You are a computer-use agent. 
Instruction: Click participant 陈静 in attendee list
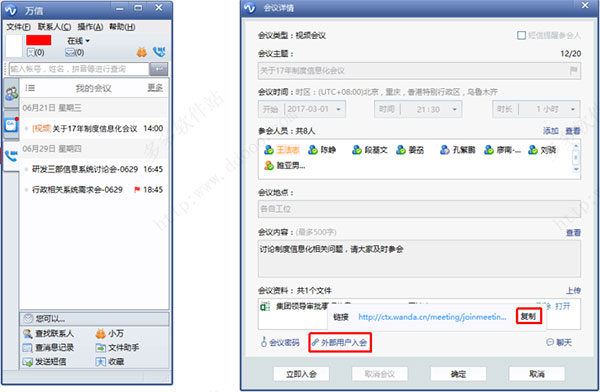click(322, 150)
